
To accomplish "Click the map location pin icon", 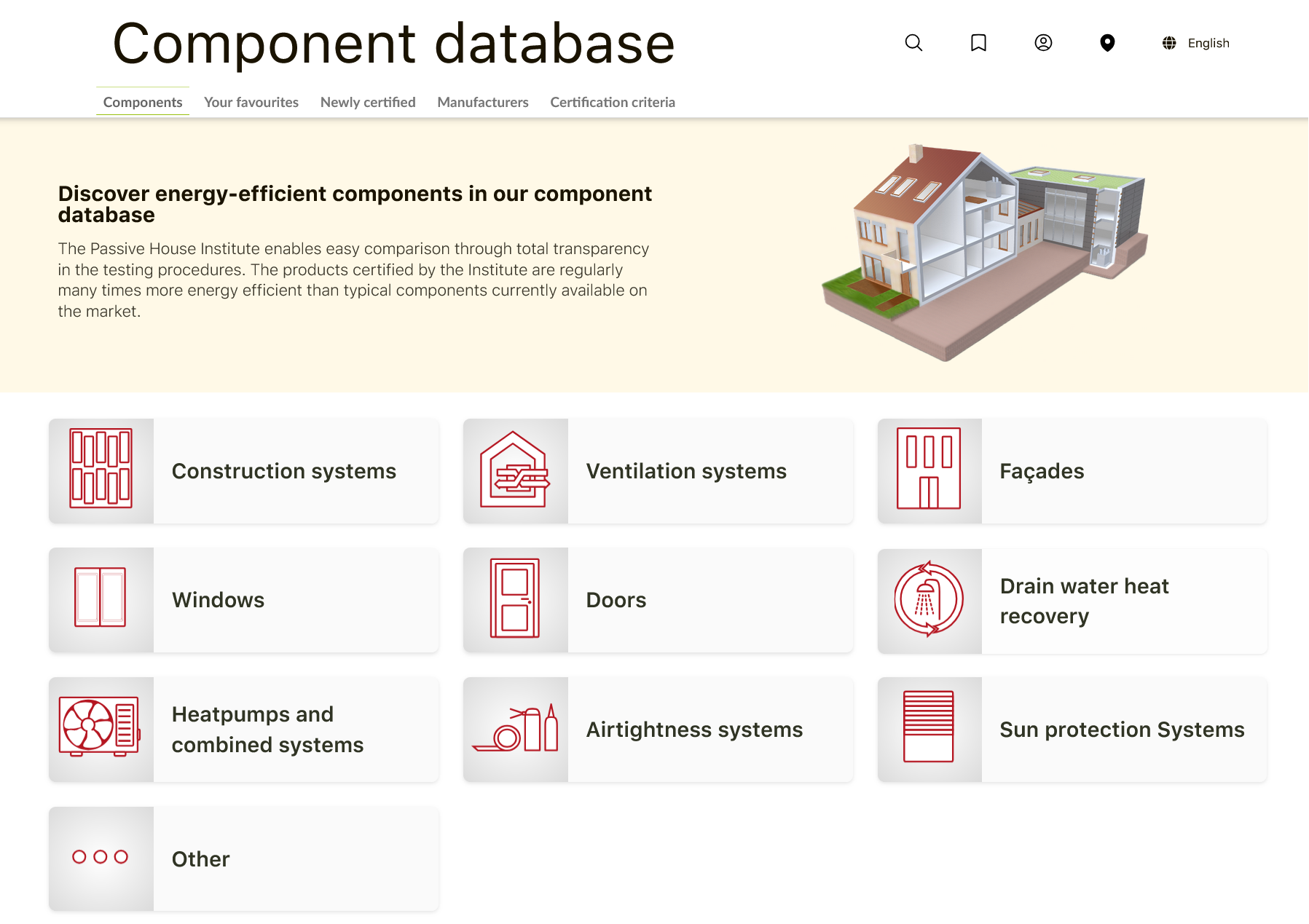I will [x=1107, y=43].
